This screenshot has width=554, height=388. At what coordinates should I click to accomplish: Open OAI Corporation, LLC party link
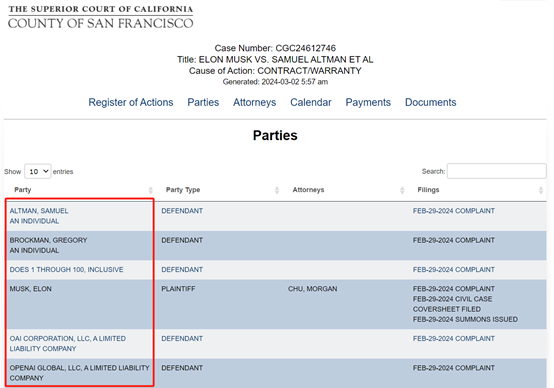67,343
